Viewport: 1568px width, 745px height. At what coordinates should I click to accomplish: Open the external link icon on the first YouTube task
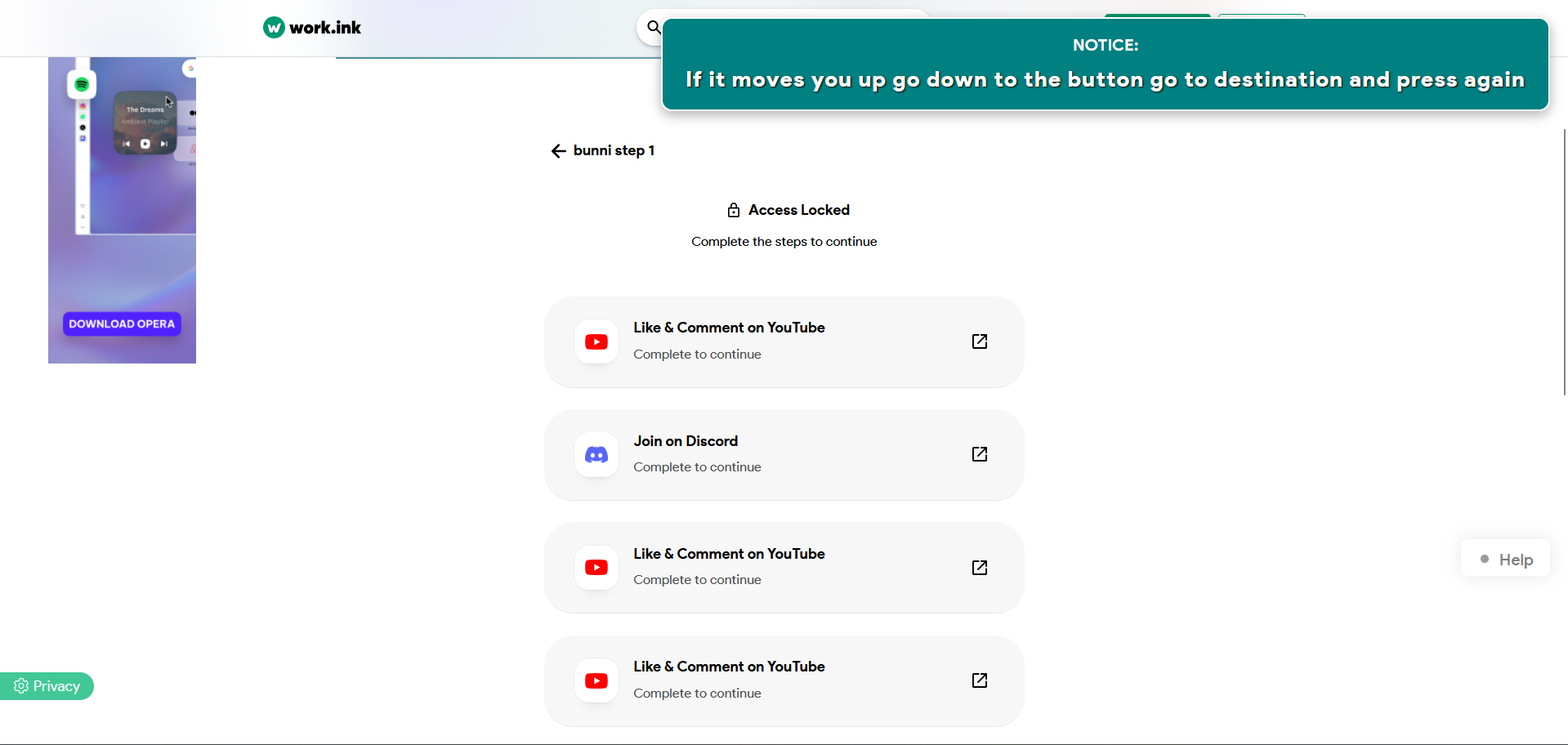(x=979, y=341)
